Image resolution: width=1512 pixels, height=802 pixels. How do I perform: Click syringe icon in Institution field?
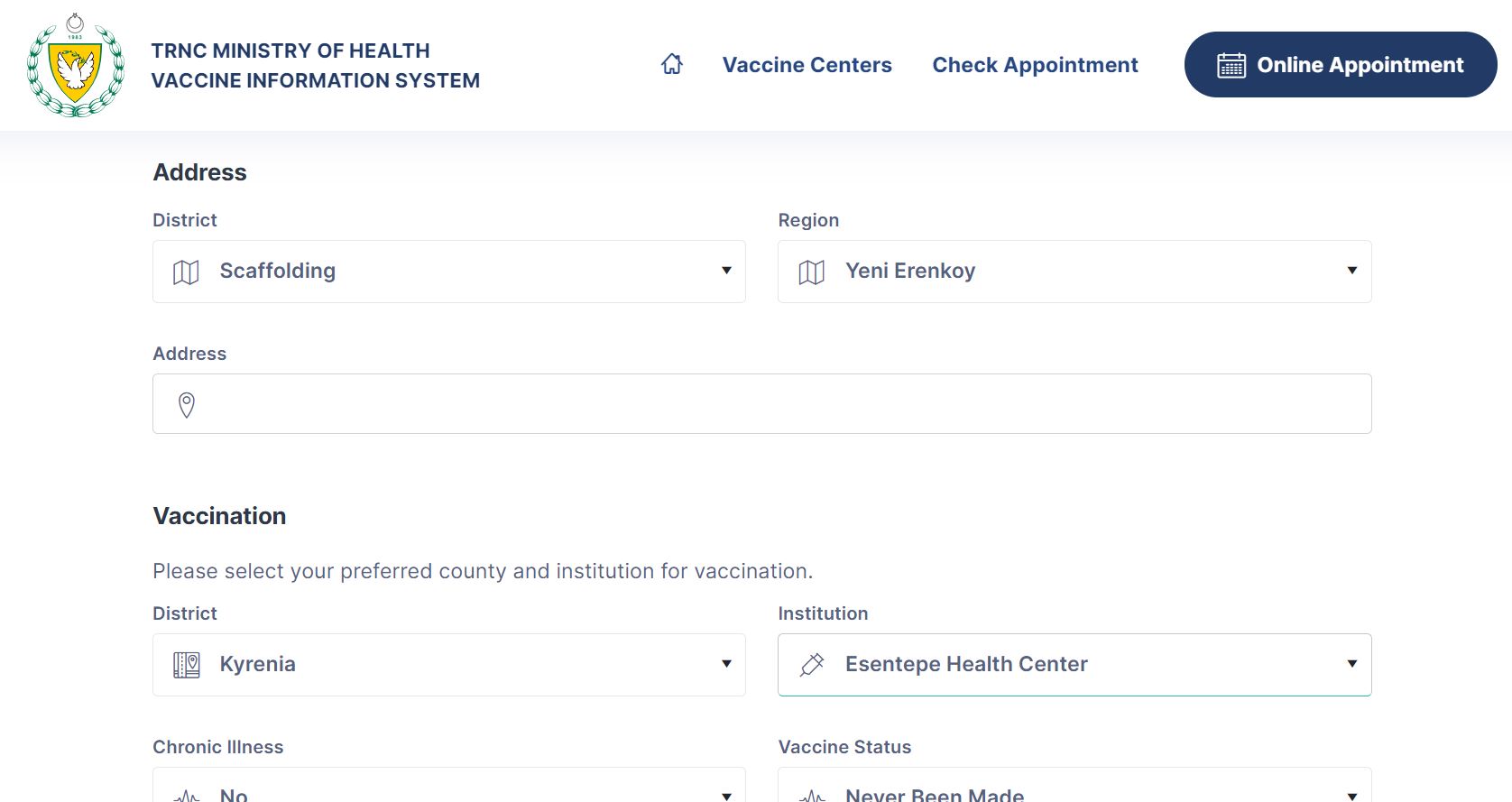tap(812, 665)
